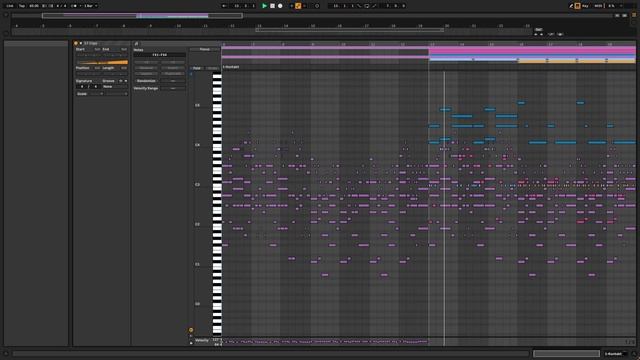Jump to Previous Locator arrow

(x=536, y=34)
